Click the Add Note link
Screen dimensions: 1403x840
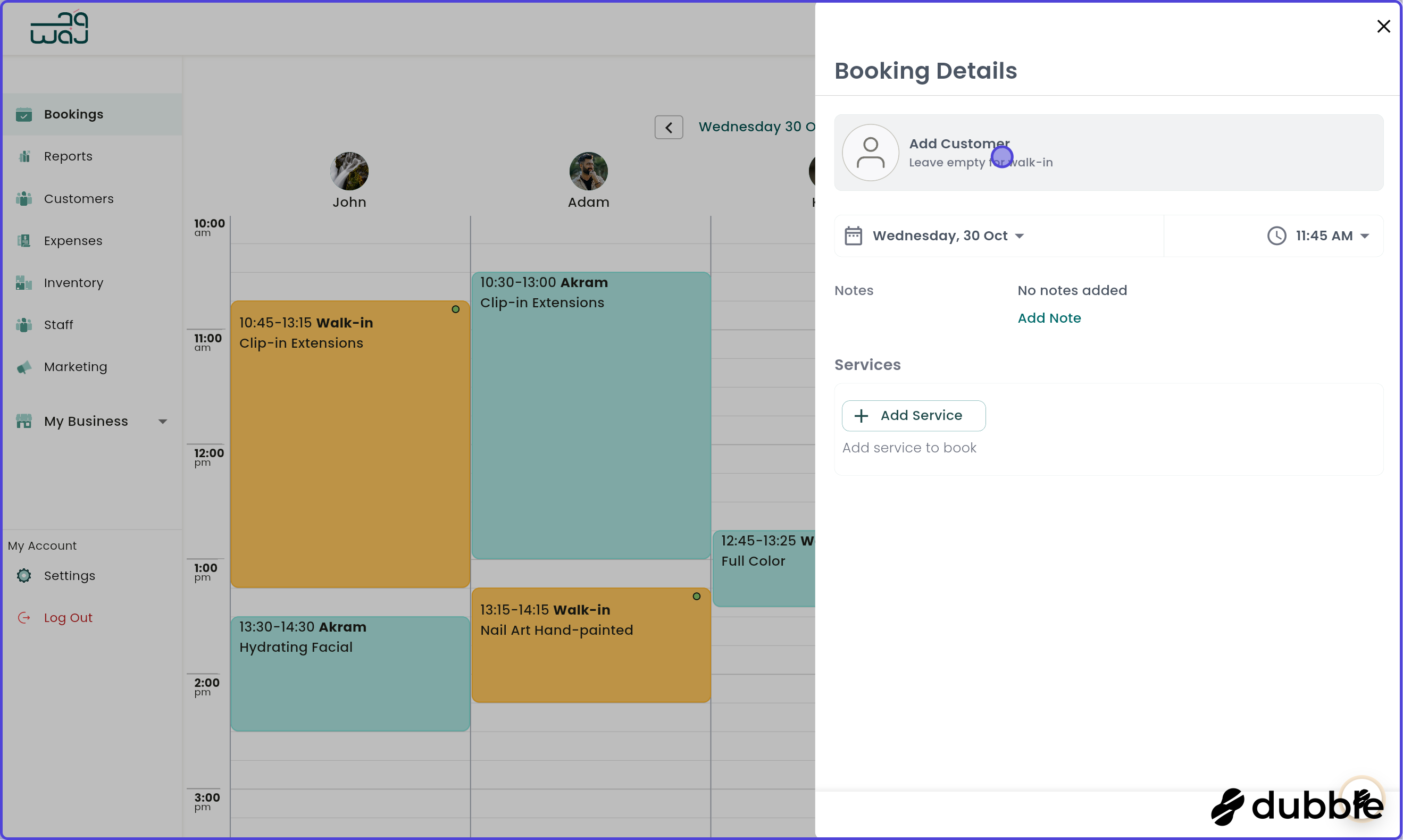tap(1049, 317)
